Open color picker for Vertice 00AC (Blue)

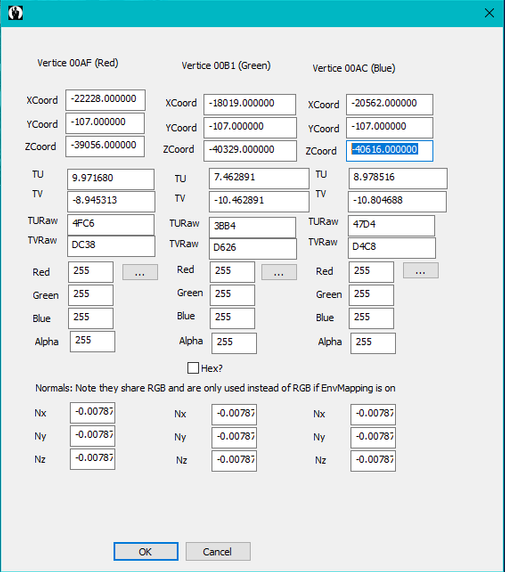coord(421,271)
